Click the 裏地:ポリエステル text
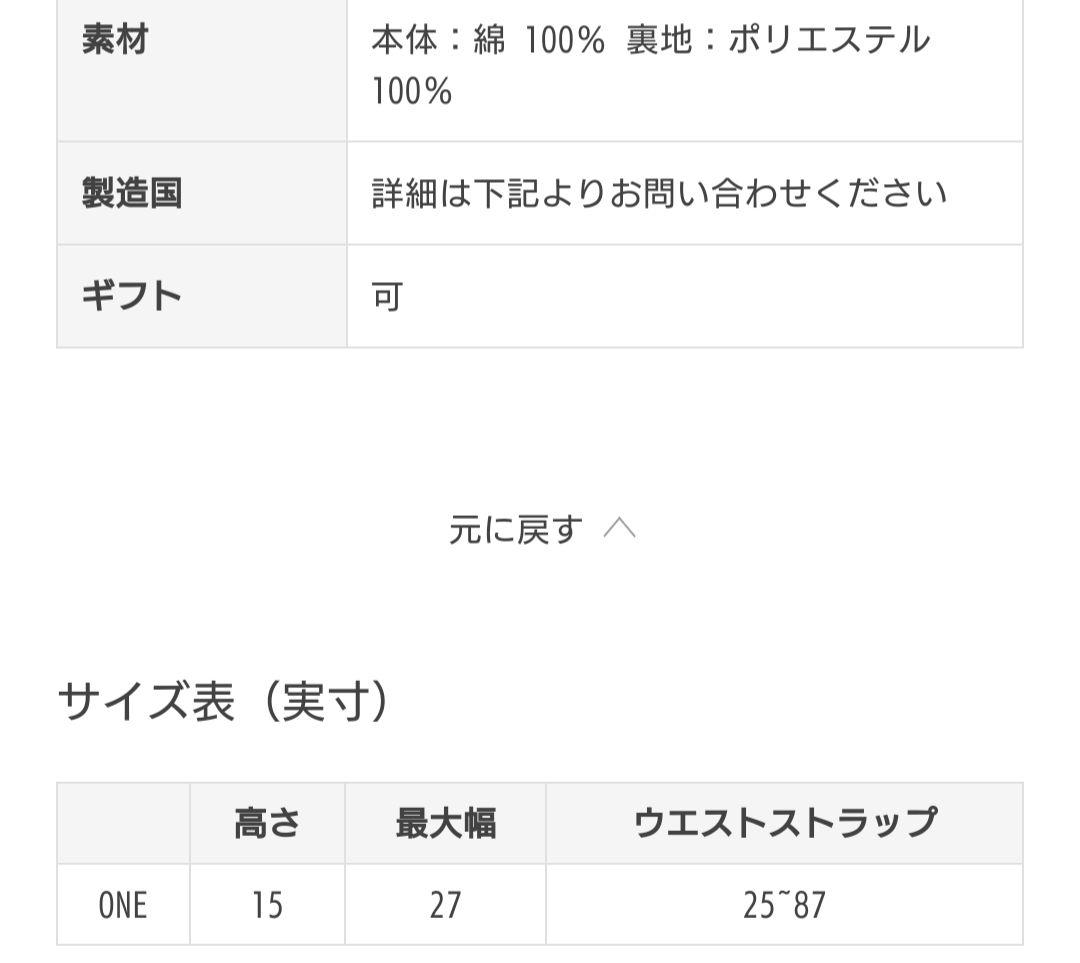The image size is (1080, 963). 778,41
